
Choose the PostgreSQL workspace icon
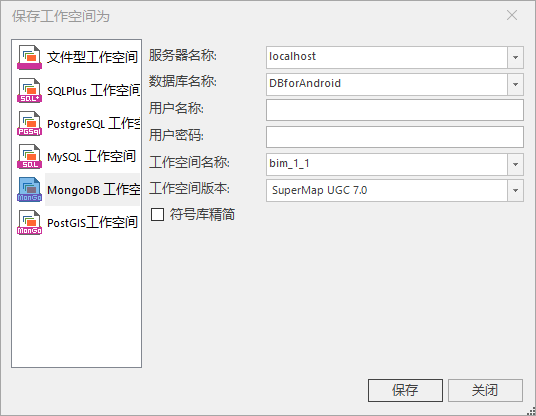point(29,123)
